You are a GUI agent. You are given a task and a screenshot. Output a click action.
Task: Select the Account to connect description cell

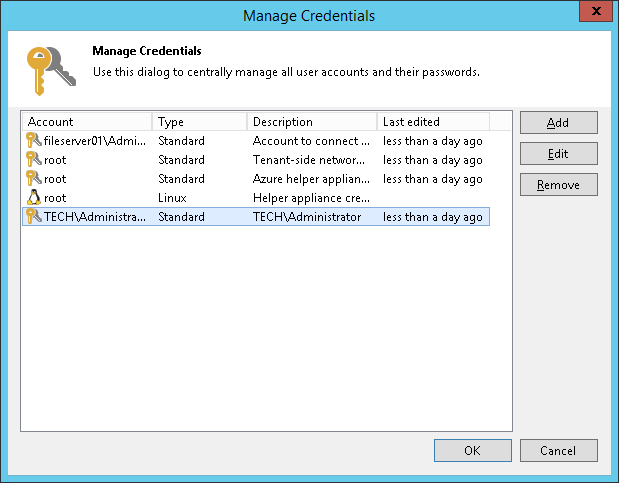311,141
